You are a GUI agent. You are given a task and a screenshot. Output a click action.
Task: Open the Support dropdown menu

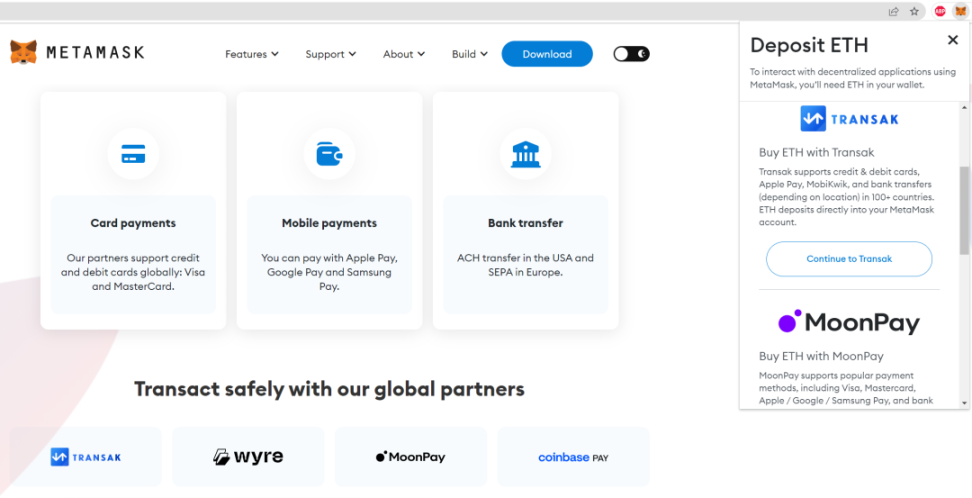coord(331,54)
